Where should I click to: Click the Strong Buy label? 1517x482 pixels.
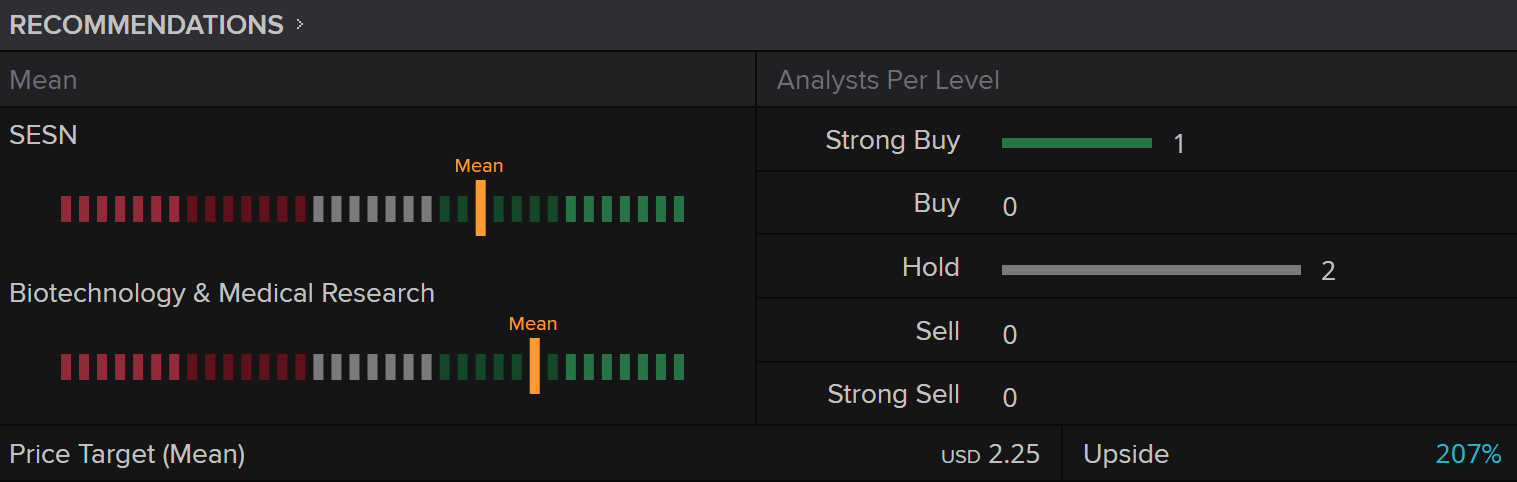coord(892,141)
